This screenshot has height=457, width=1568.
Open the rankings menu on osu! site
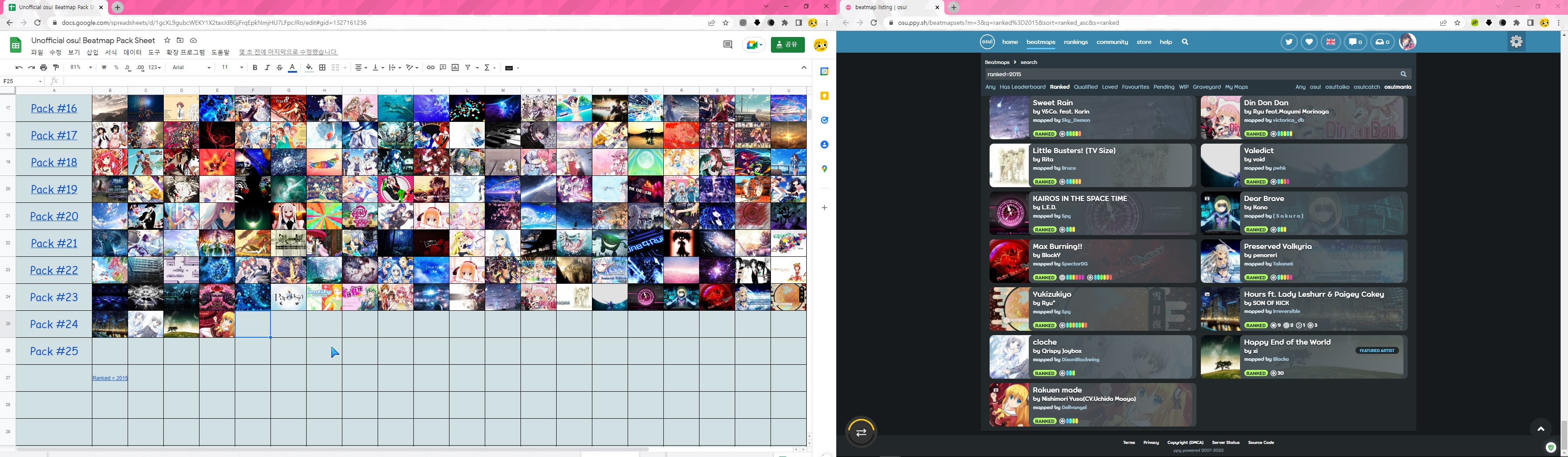[x=1075, y=42]
